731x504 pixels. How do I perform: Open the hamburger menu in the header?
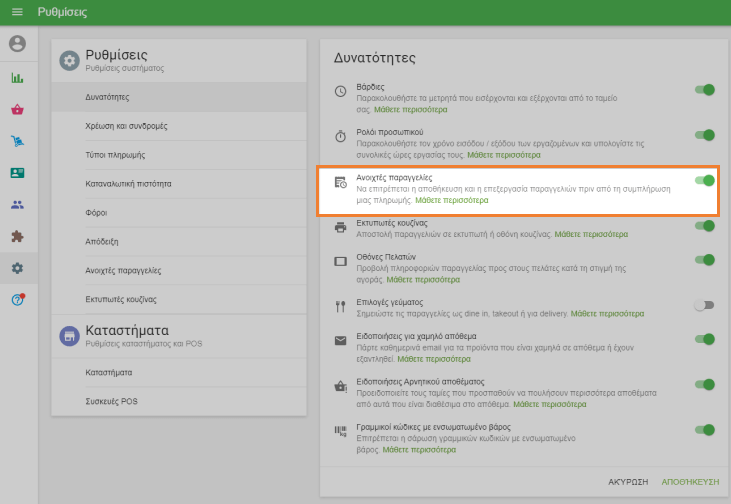(x=17, y=12)
